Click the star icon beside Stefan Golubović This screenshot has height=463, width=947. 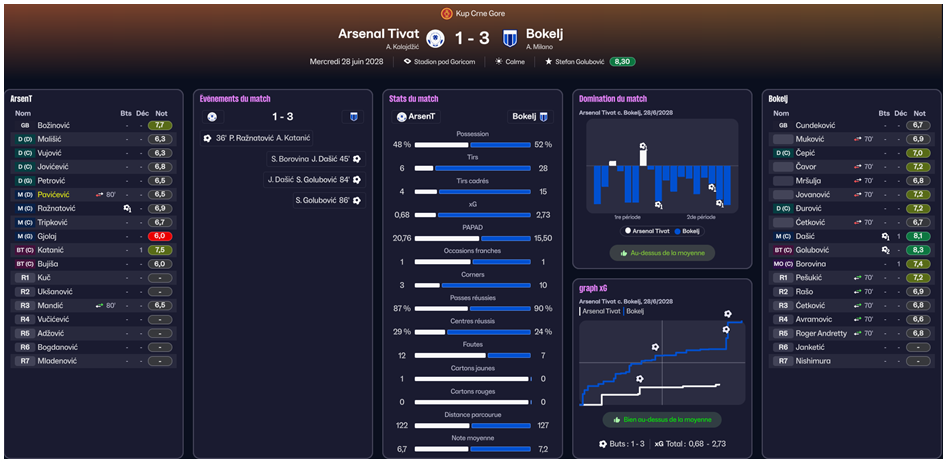click(548, 62)
